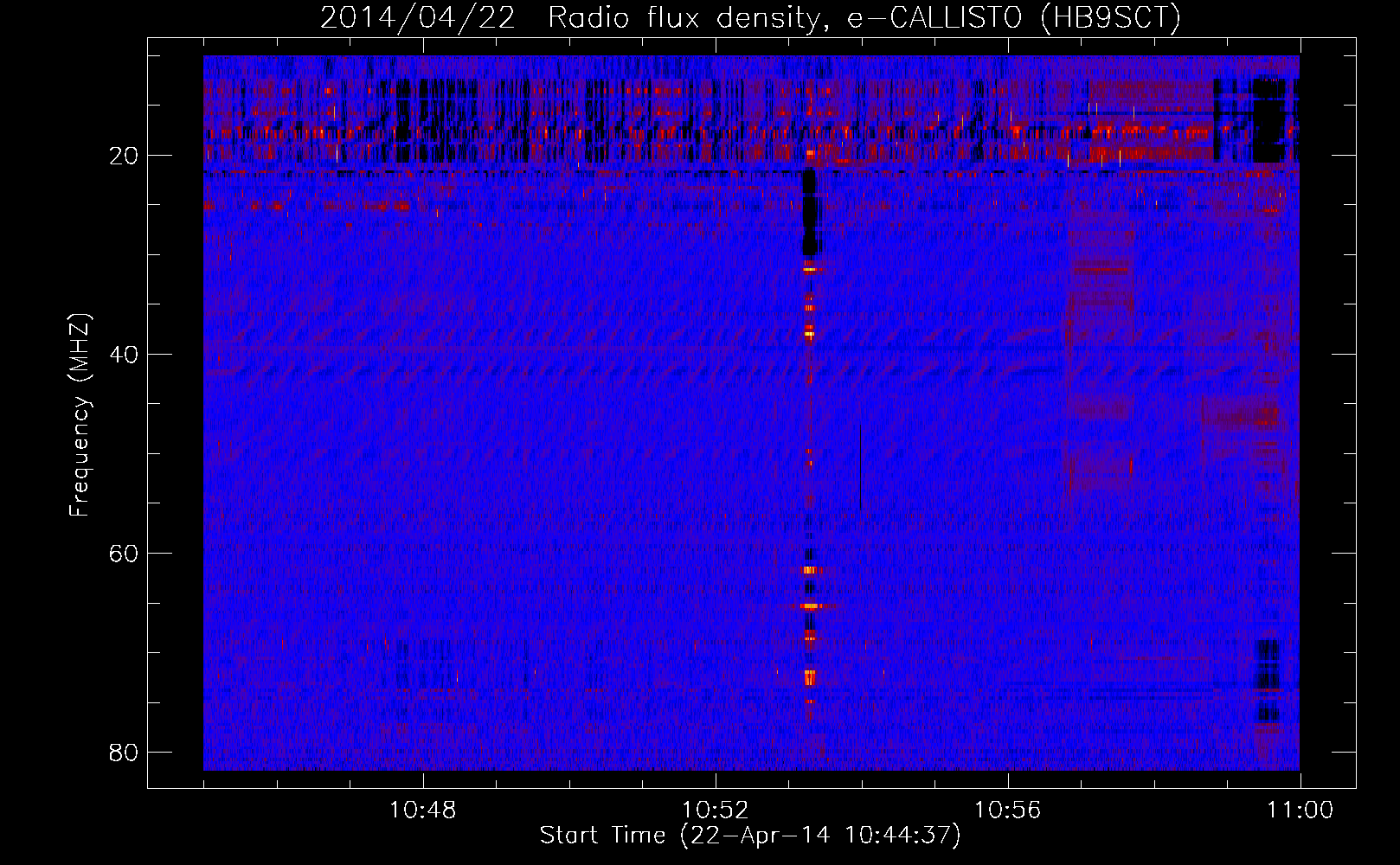Click the 40 frequency tick label

[x=124, y=355]
